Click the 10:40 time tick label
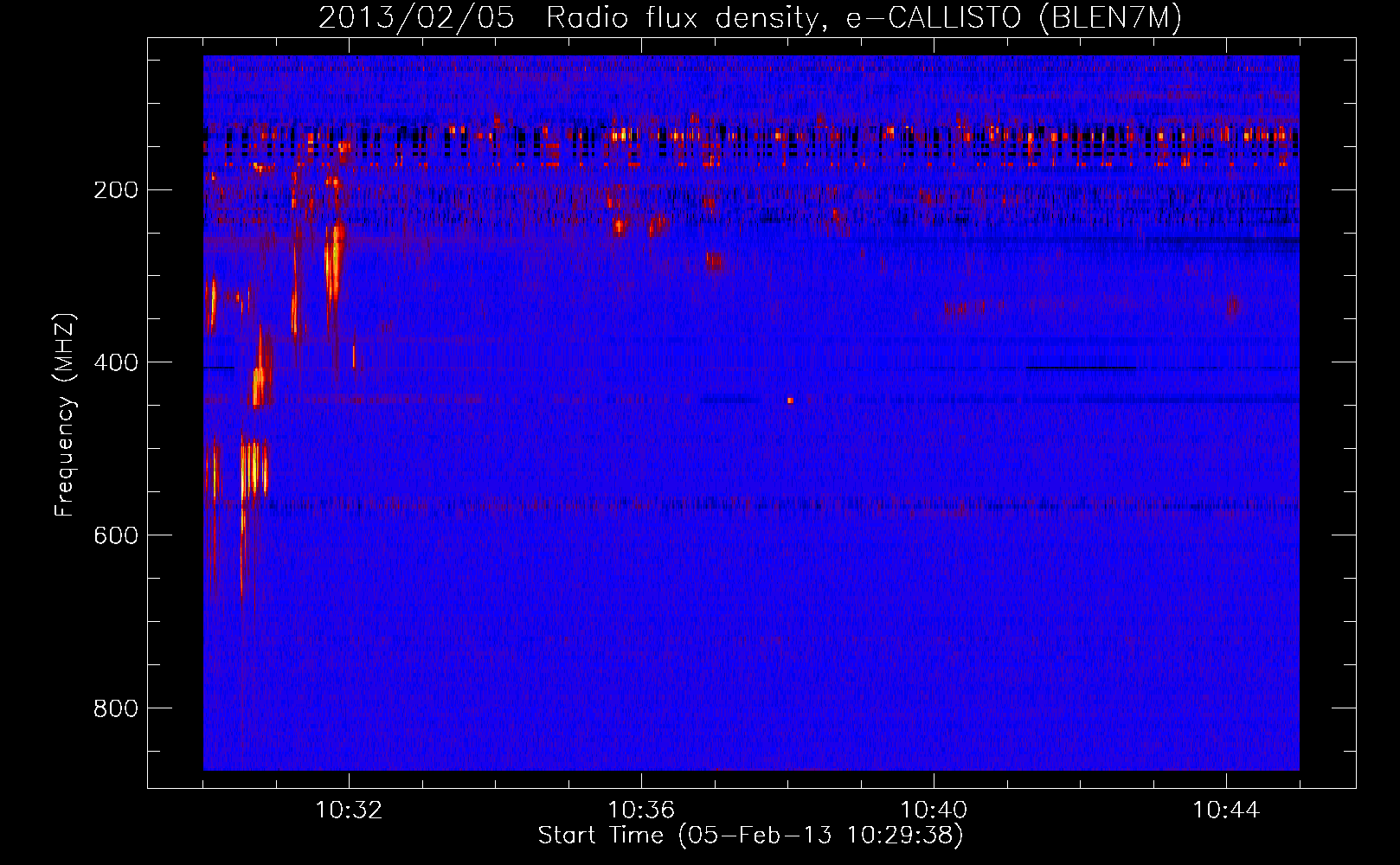Screen dimensions: 1400x865 (x=934, y=811)
